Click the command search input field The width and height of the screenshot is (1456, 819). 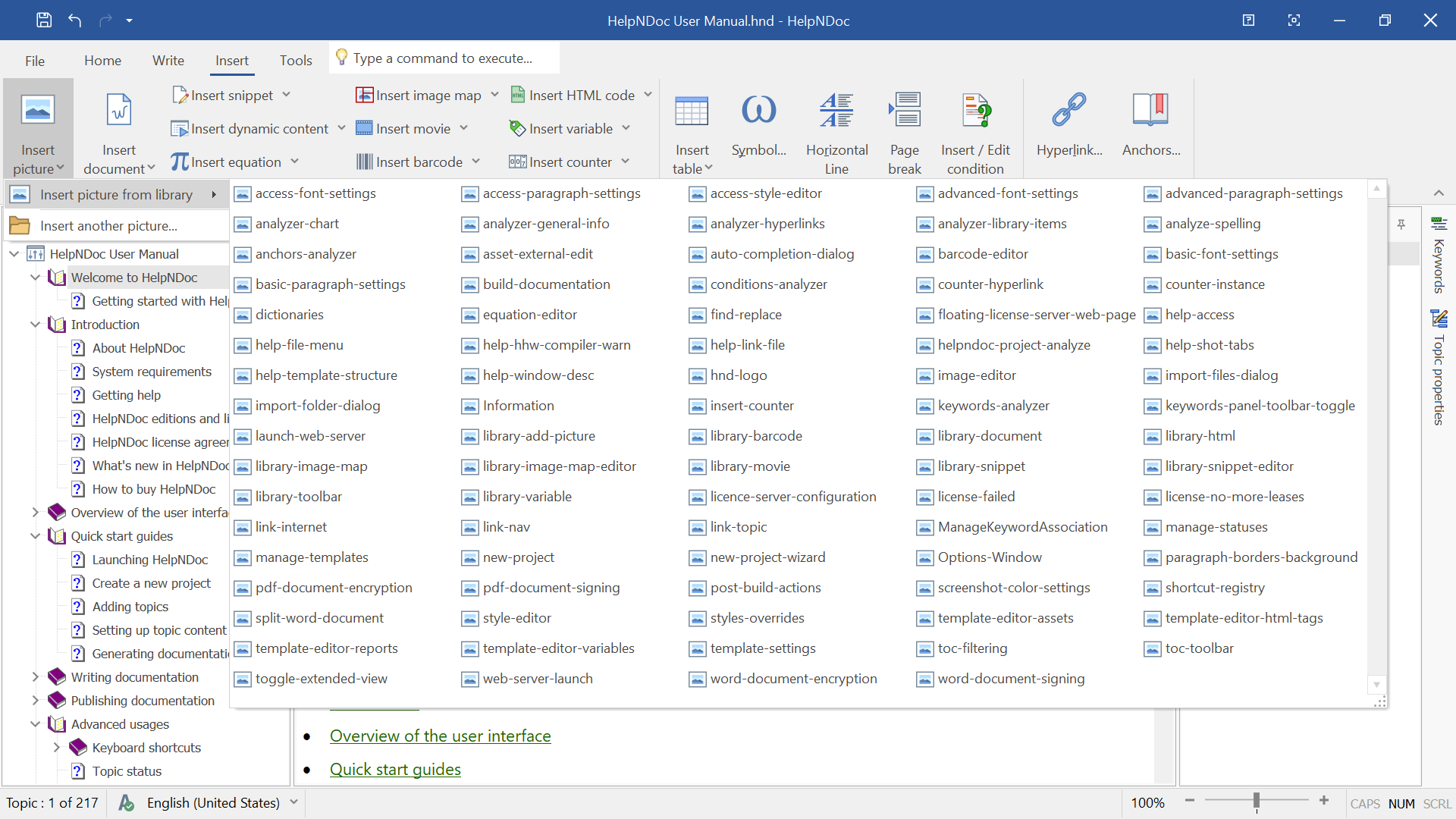tap(445, 58)
